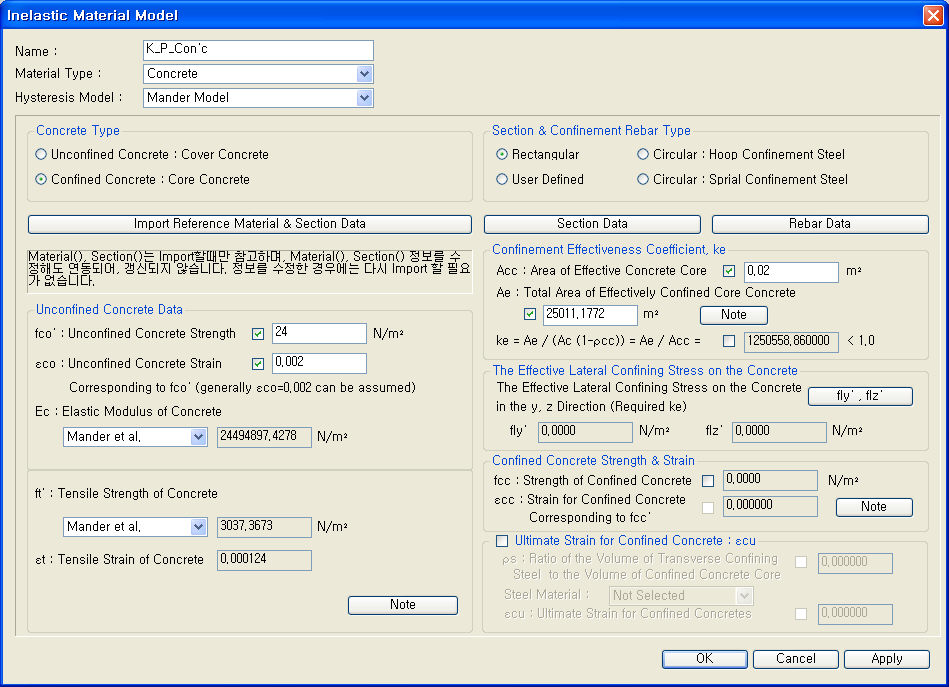The image size is (949, 687).
Task: Click Import Reference Material & Section Data
Action: coord(249,224)
